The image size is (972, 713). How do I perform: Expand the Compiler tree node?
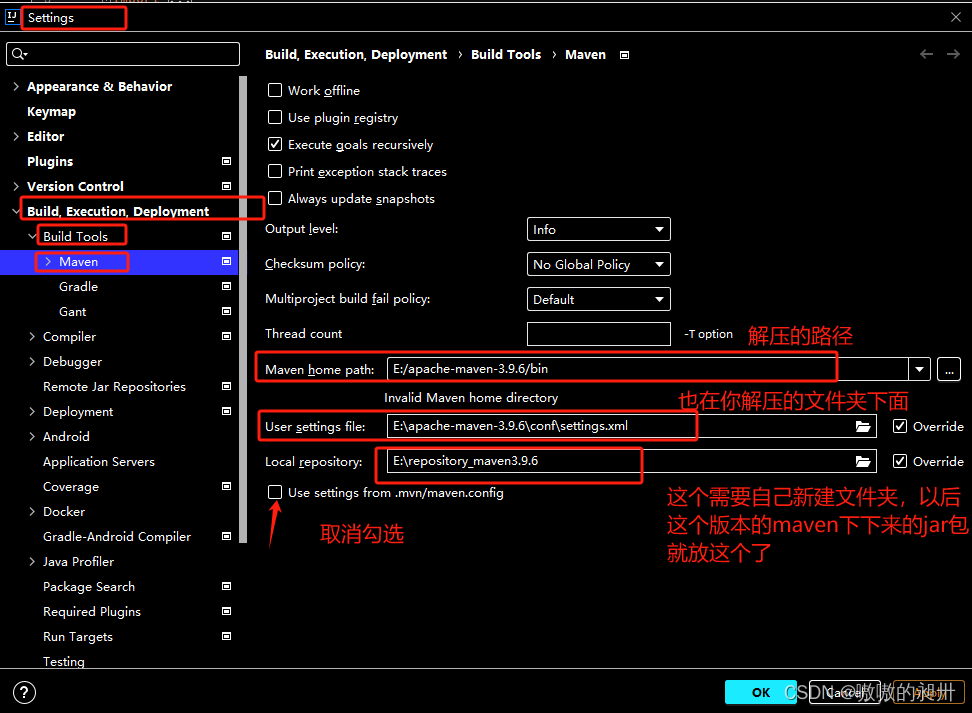click(32, 336)
